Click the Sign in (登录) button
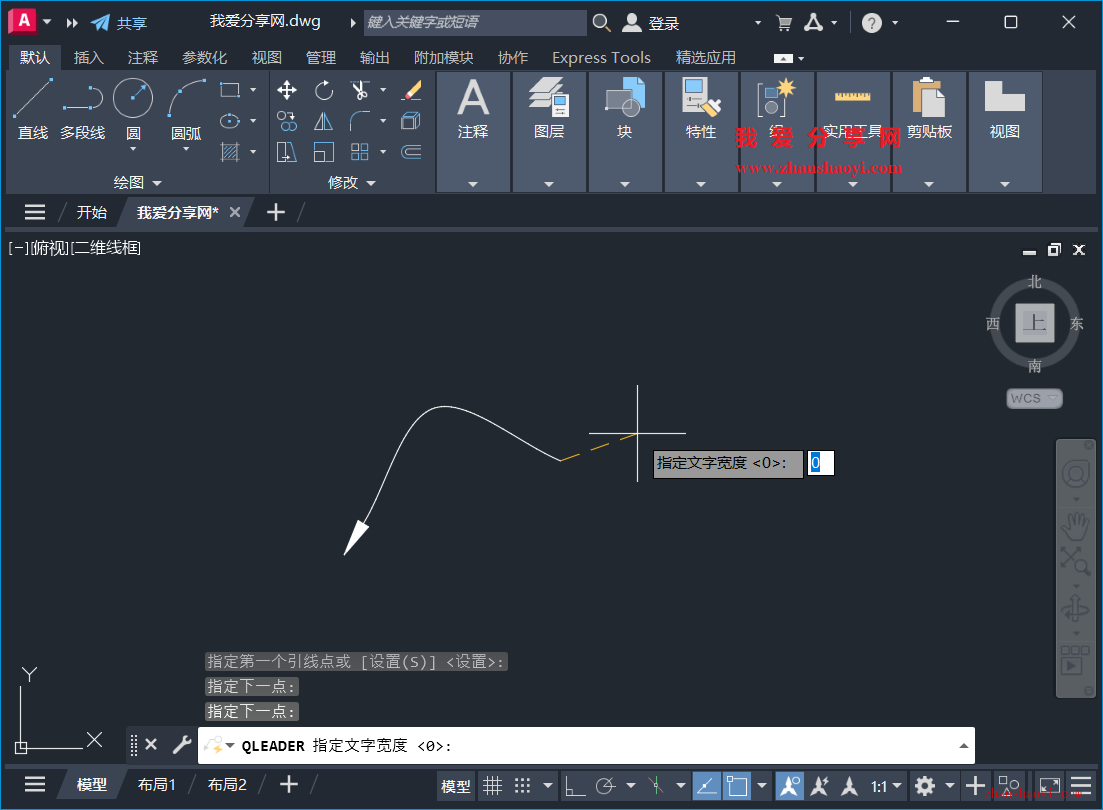Screen dimensions: 1103x810 coord(651,23)
